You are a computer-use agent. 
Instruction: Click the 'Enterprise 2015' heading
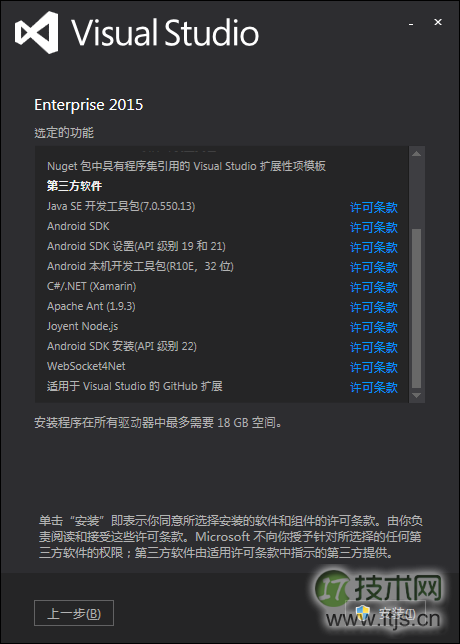tap(89, 105)
